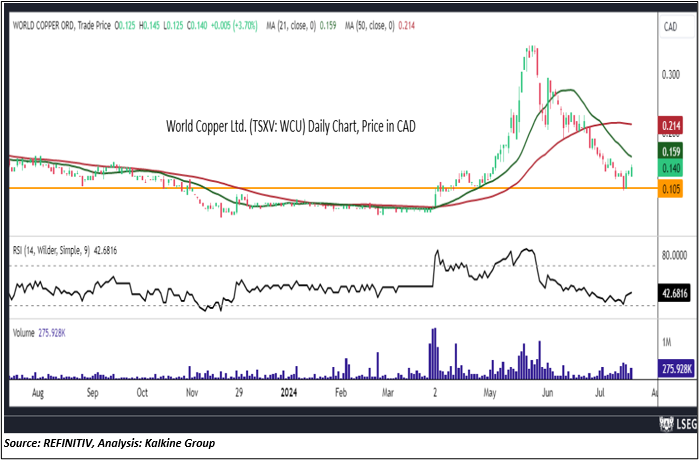699x460 pixels.
Task: Click the 1M volume axis label
Action: pyautogui.click(x=667, y=343)
